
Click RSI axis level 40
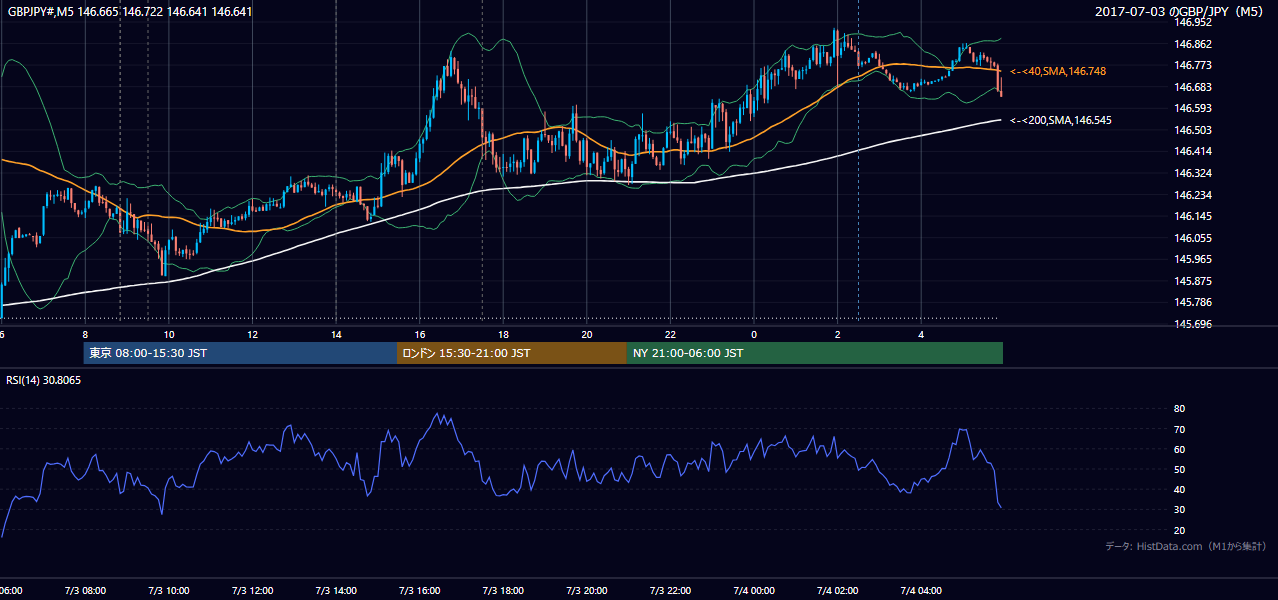coord(1179,489)
